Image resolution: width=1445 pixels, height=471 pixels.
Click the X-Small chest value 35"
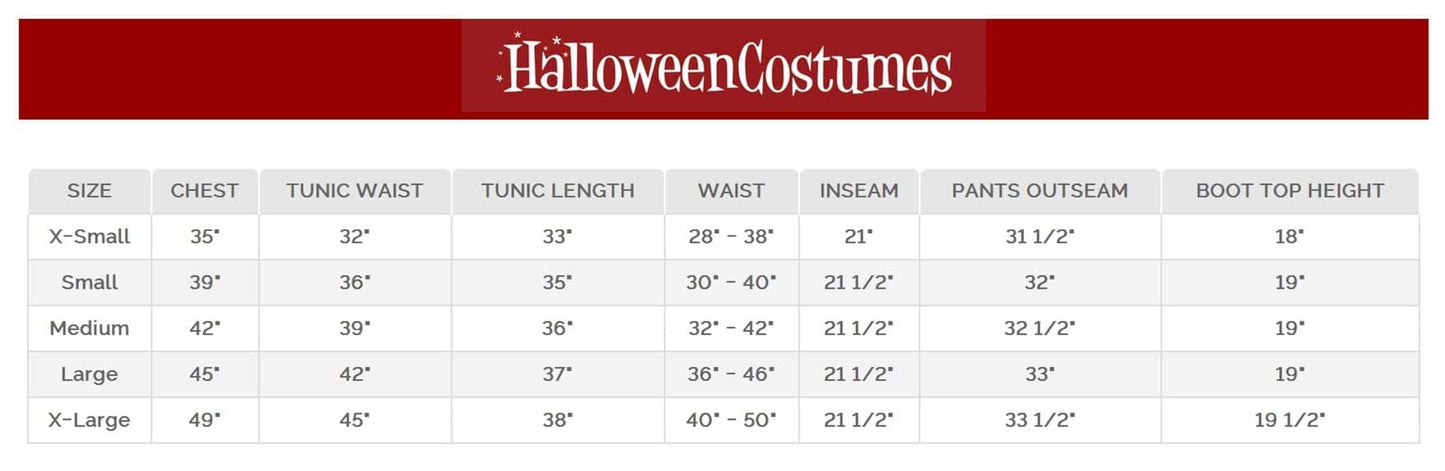click(x=204, y=237)
